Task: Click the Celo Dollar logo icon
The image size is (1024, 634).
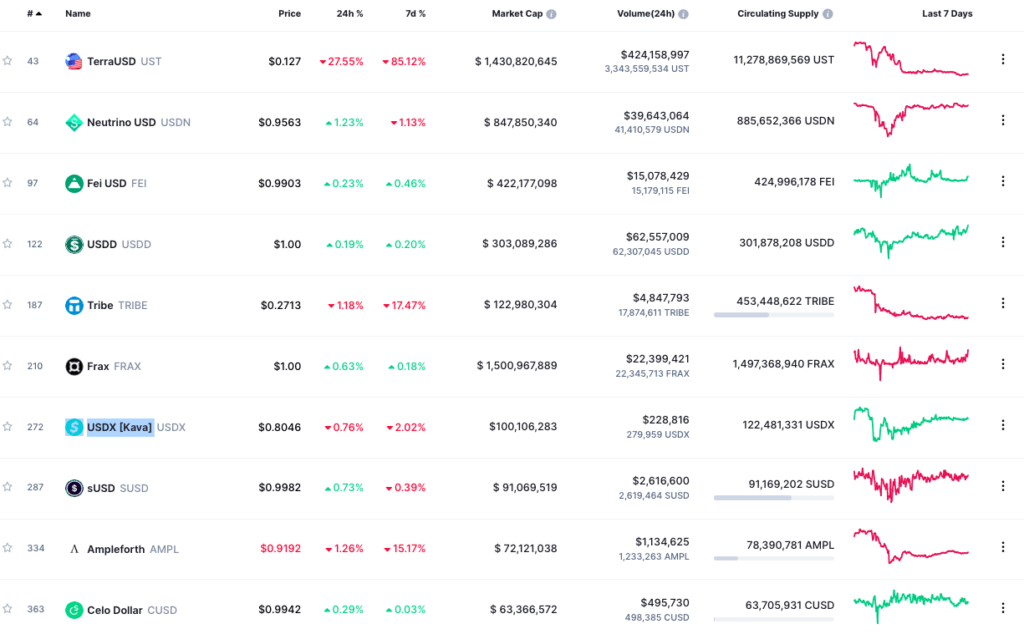Action: (x=73, y=610)
